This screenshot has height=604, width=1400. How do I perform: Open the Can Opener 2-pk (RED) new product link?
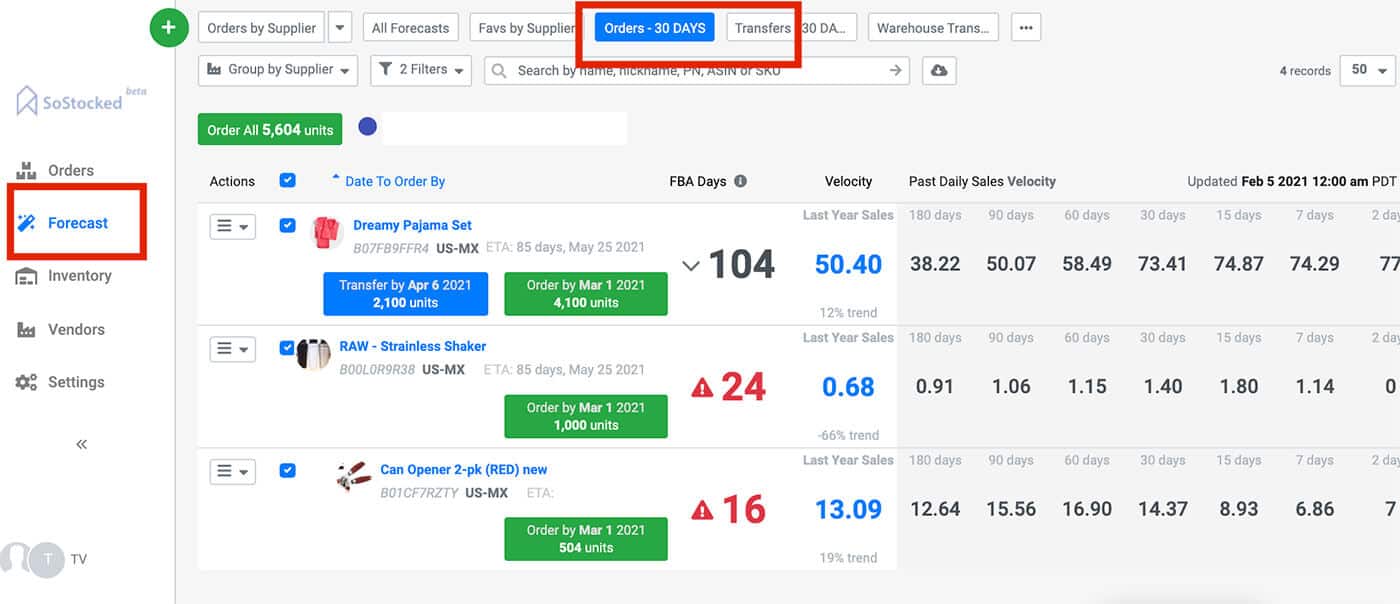coord(463,469)
